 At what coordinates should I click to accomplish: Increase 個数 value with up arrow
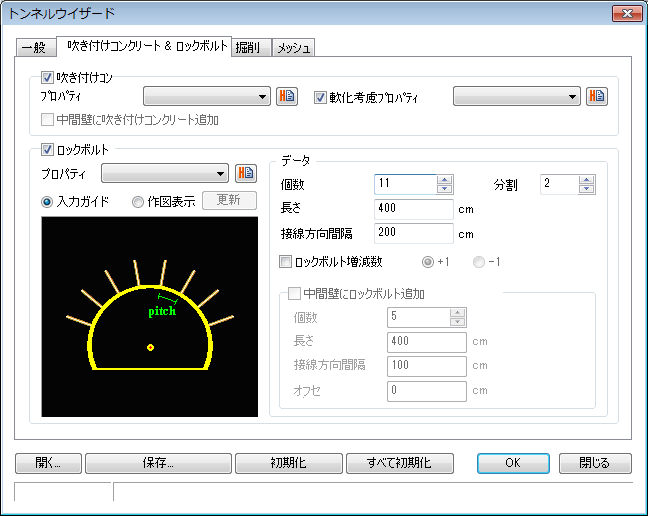[445, 180]
